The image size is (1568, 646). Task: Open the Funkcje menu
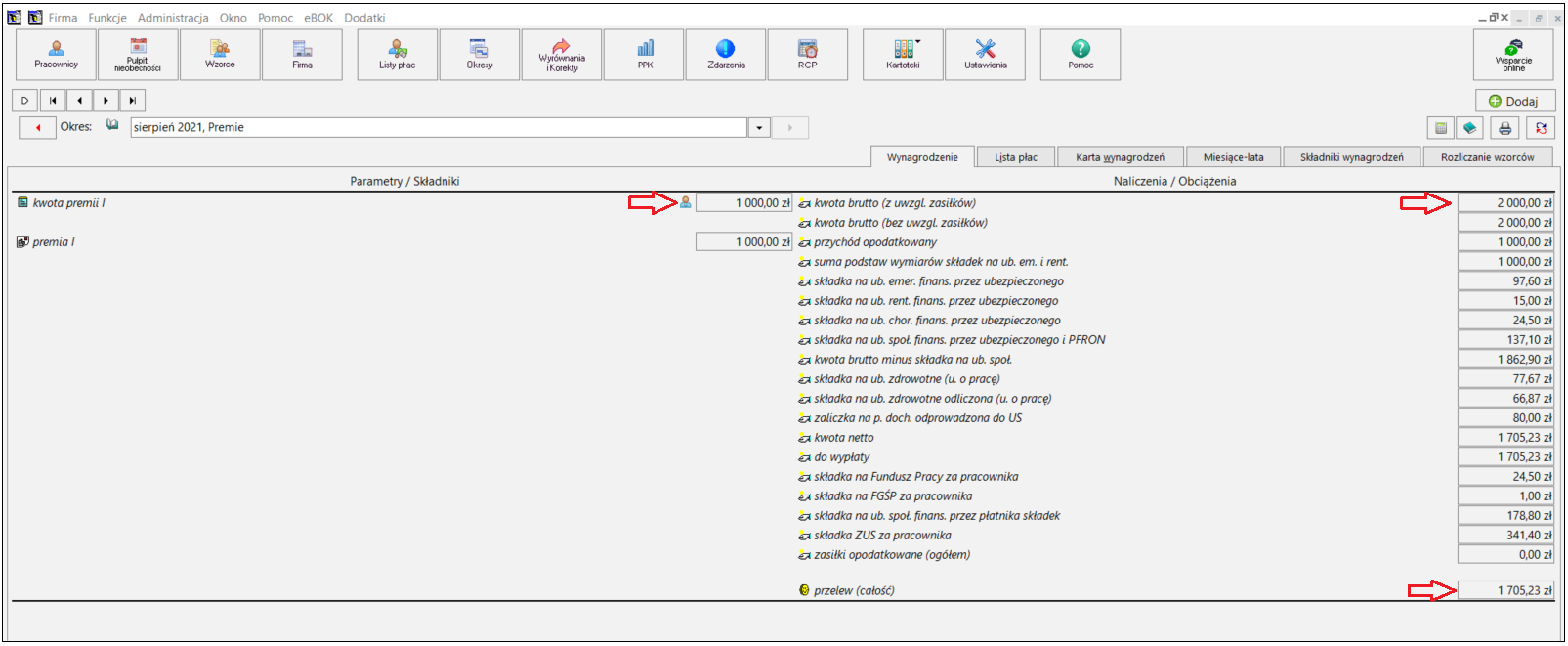click(107, 18)
